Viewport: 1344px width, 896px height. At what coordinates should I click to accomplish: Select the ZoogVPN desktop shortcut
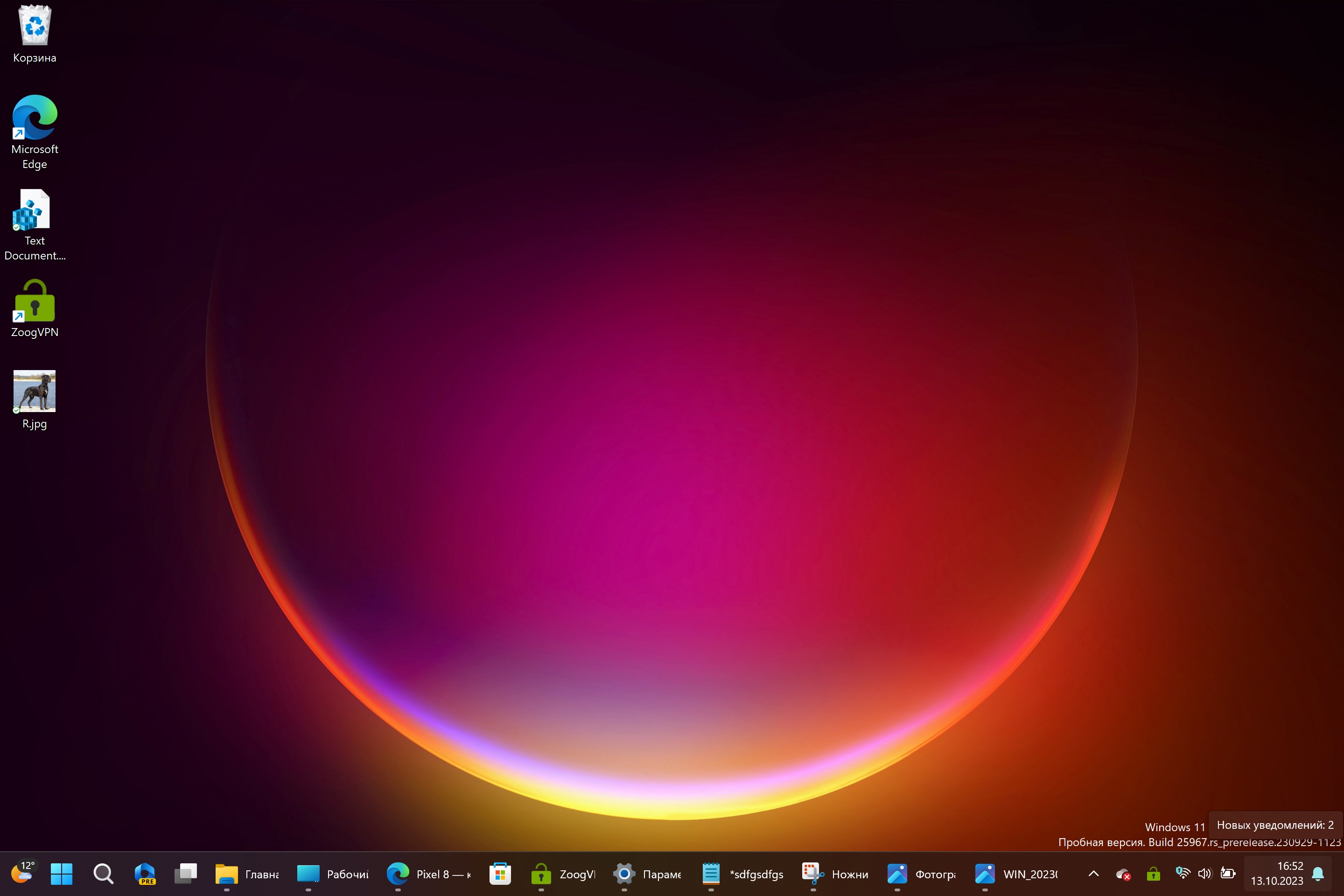tap(34, 308)
